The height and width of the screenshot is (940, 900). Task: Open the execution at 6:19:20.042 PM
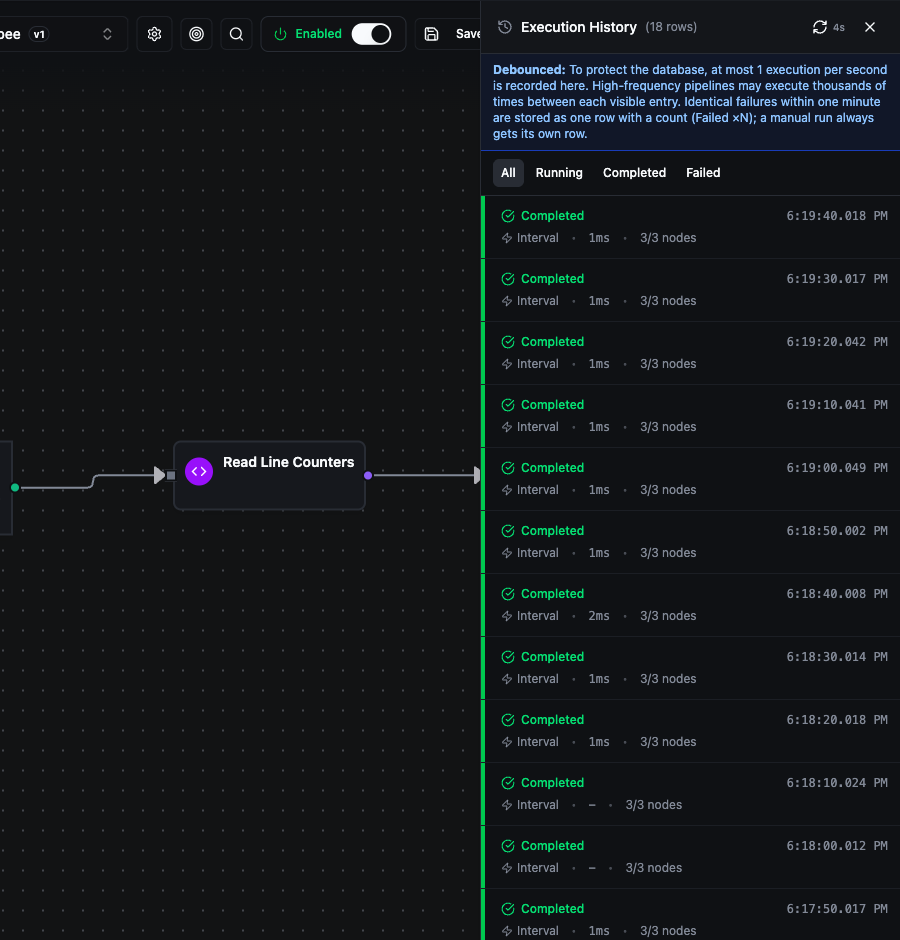(692, 352)
